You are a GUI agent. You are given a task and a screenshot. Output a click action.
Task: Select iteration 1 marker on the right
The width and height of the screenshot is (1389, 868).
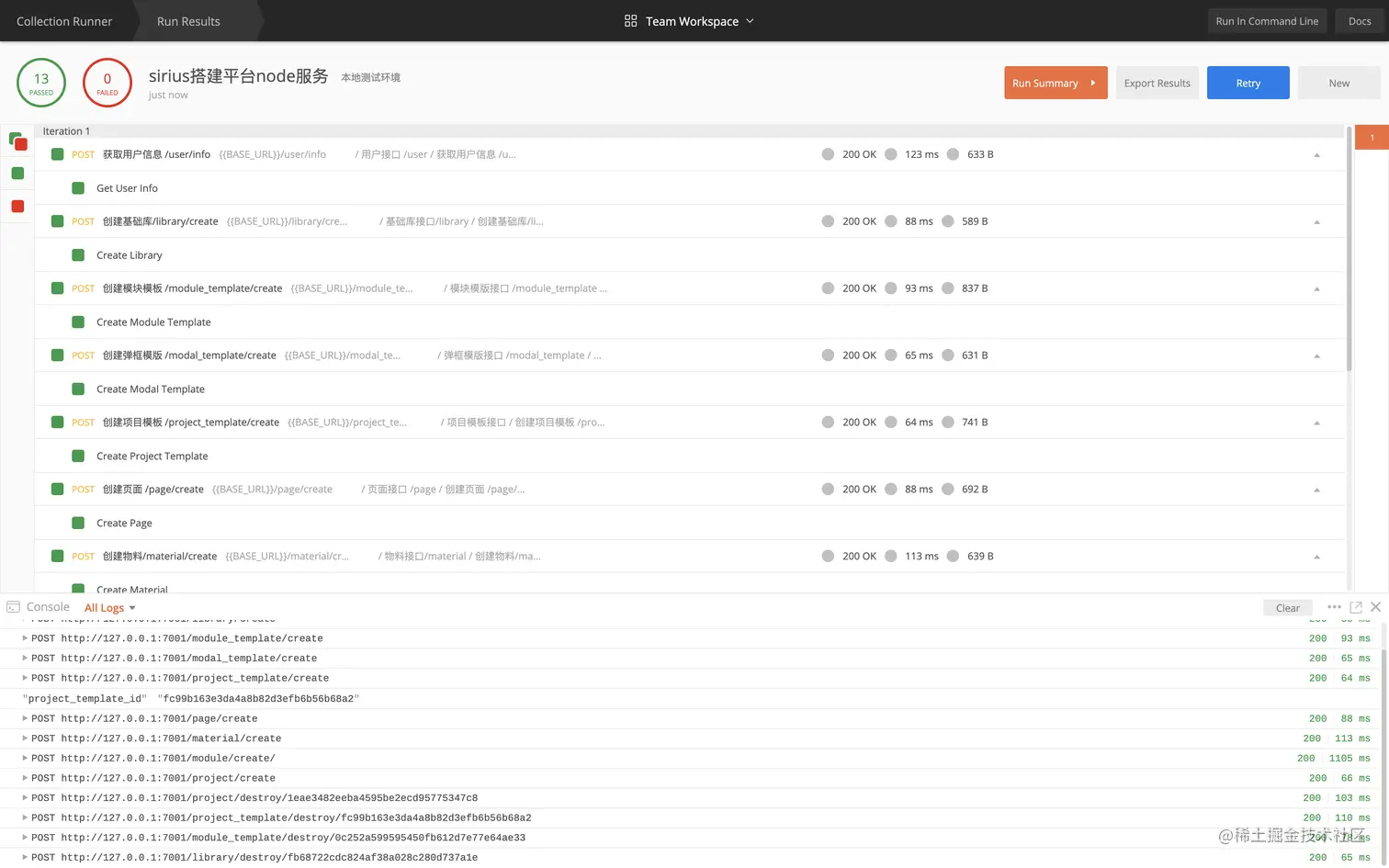point(1372,138)
